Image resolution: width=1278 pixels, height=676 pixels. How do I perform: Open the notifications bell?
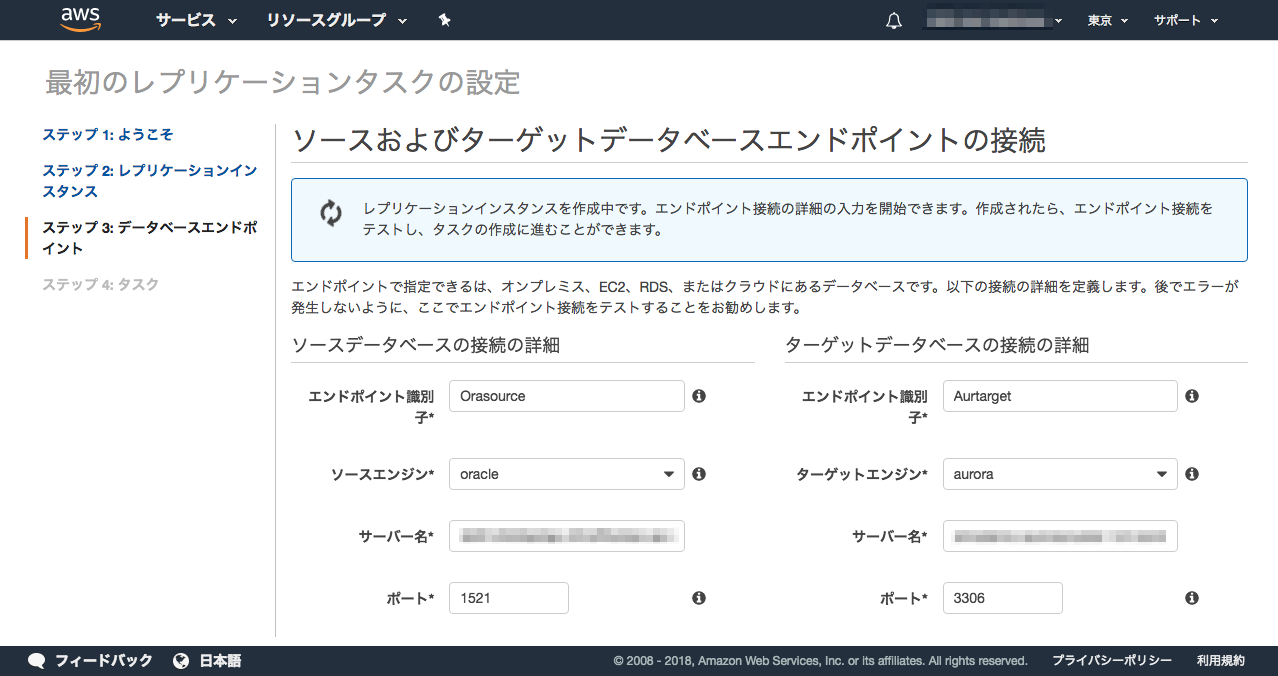(x=894, y=21)
